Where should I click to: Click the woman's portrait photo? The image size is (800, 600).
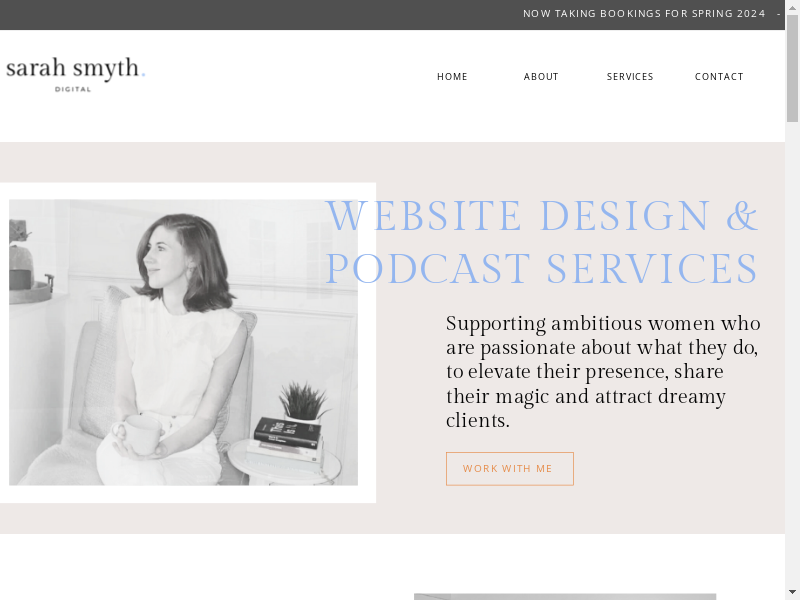click(183, 342)
